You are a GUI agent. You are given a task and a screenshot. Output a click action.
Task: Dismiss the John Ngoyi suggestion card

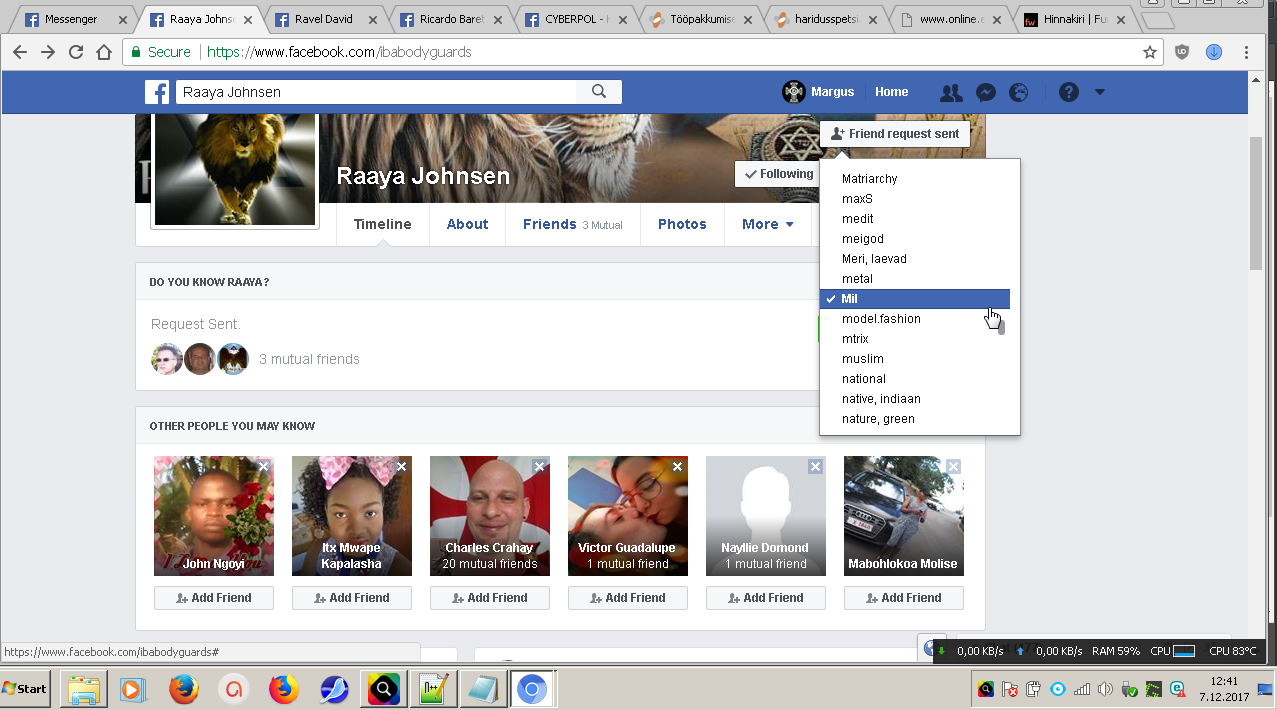coord(264,466)
